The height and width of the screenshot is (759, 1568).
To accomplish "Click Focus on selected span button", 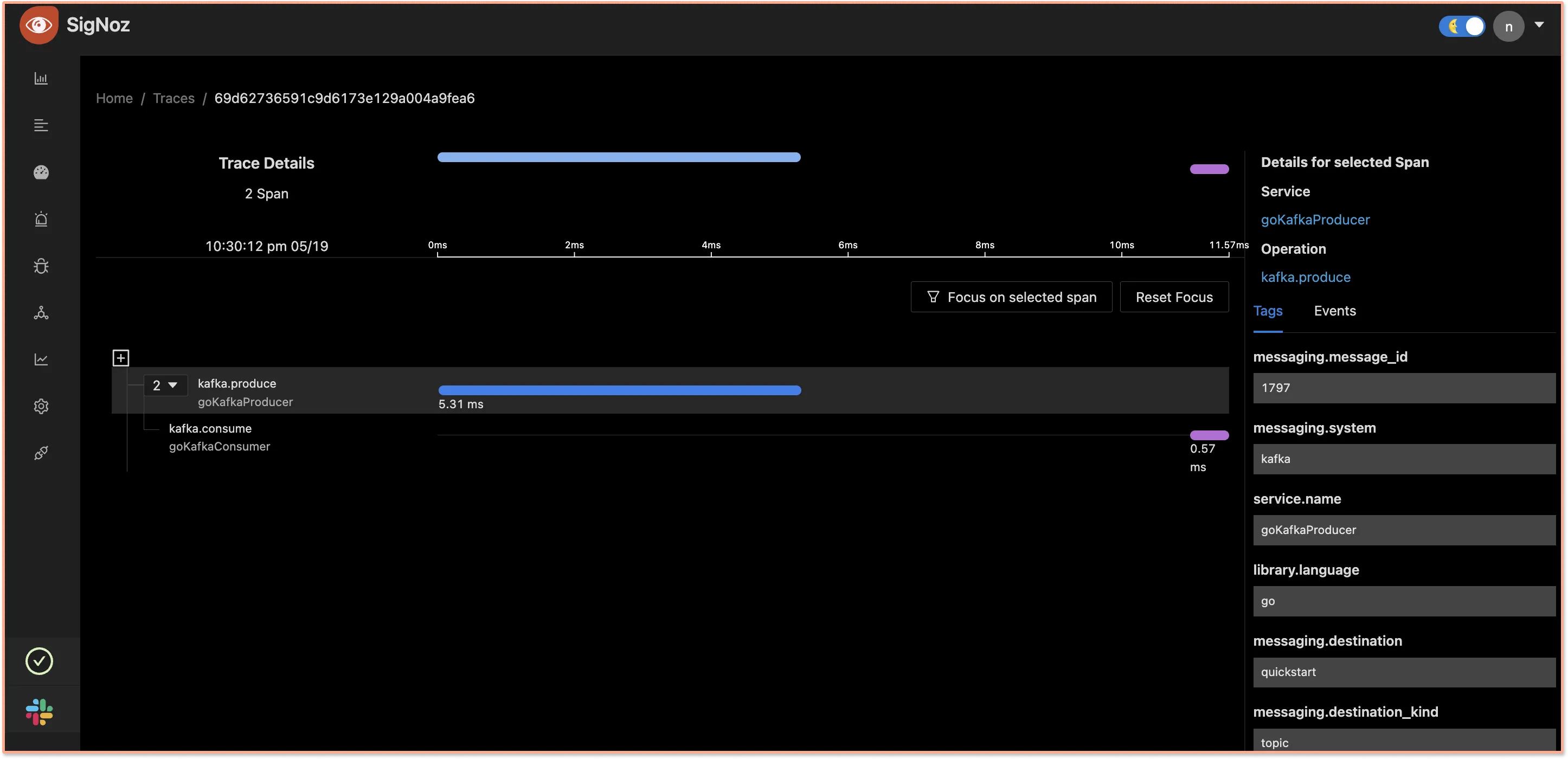I will click(1011, 297).
